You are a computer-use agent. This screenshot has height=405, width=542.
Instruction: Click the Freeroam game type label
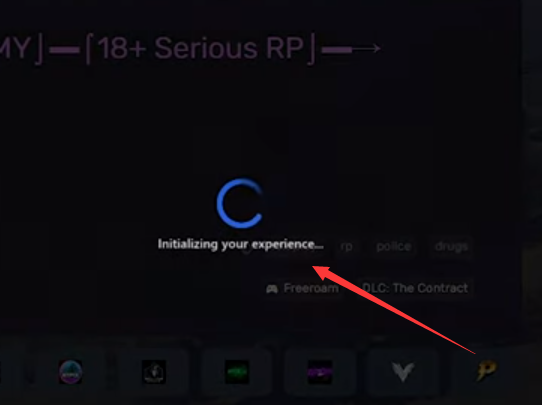[x=311, y=288]
